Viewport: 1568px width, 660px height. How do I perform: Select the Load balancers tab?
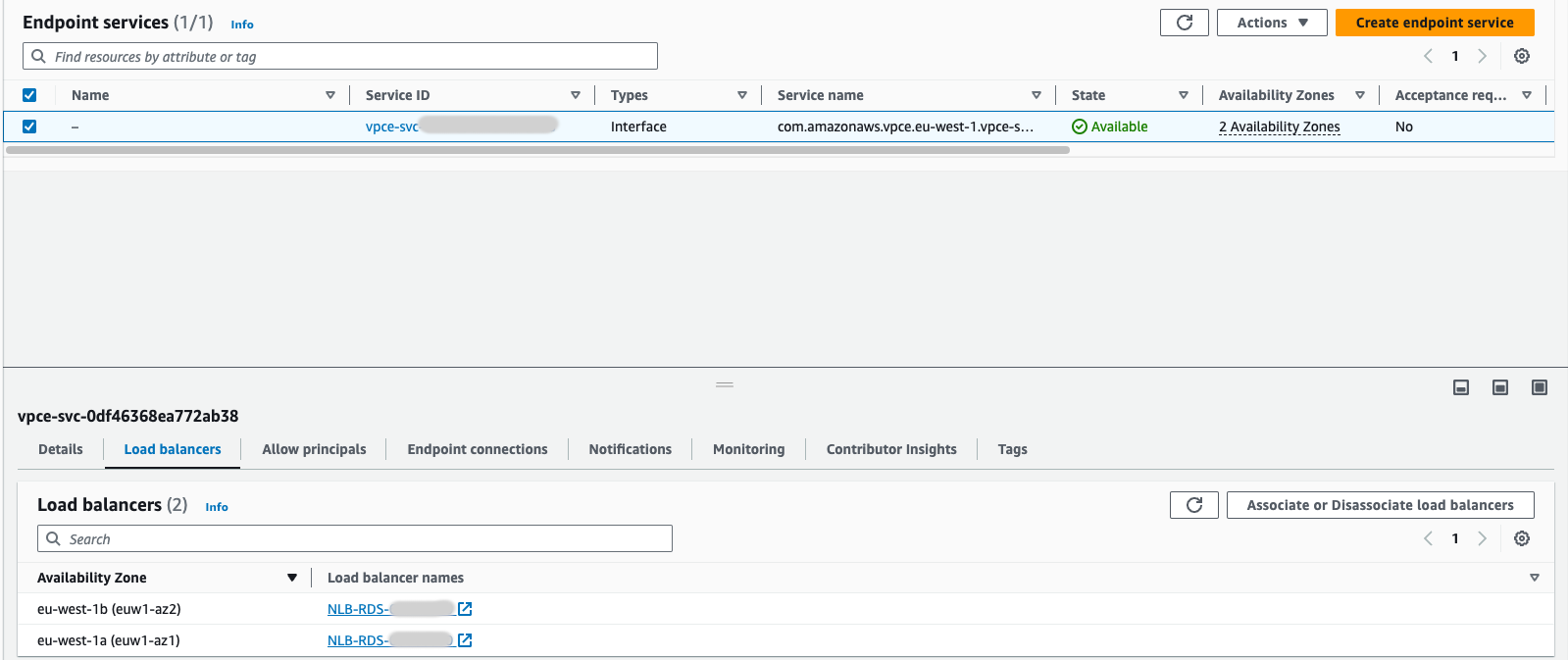(x=173, y=449)
